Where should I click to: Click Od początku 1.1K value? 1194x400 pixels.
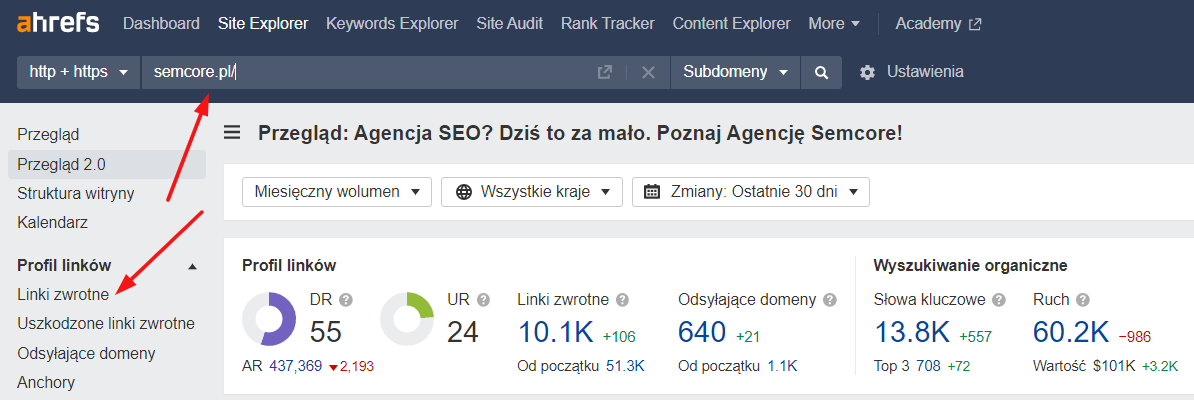[x=782, y=366]
